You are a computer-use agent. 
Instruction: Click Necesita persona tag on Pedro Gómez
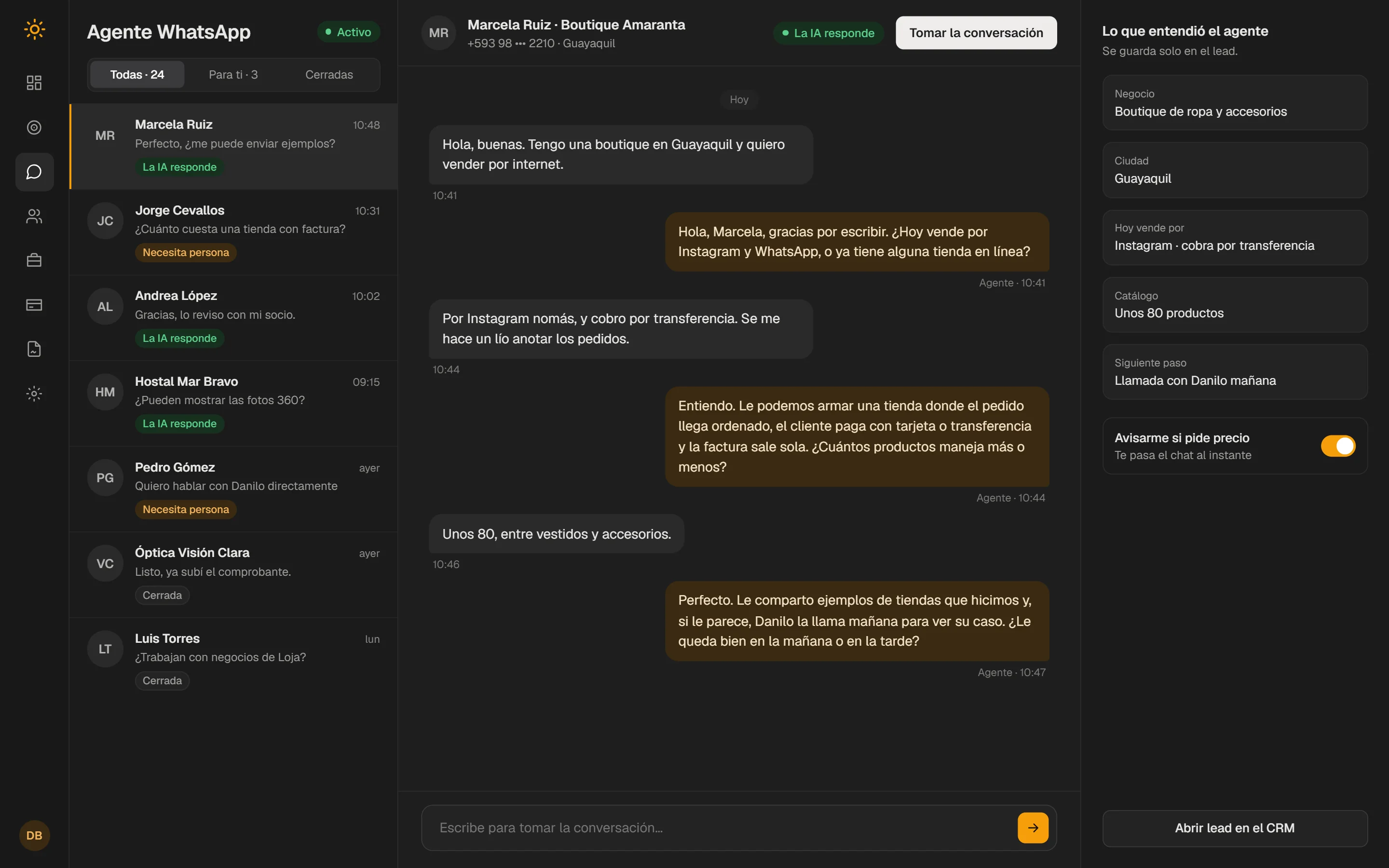point(185,510)
